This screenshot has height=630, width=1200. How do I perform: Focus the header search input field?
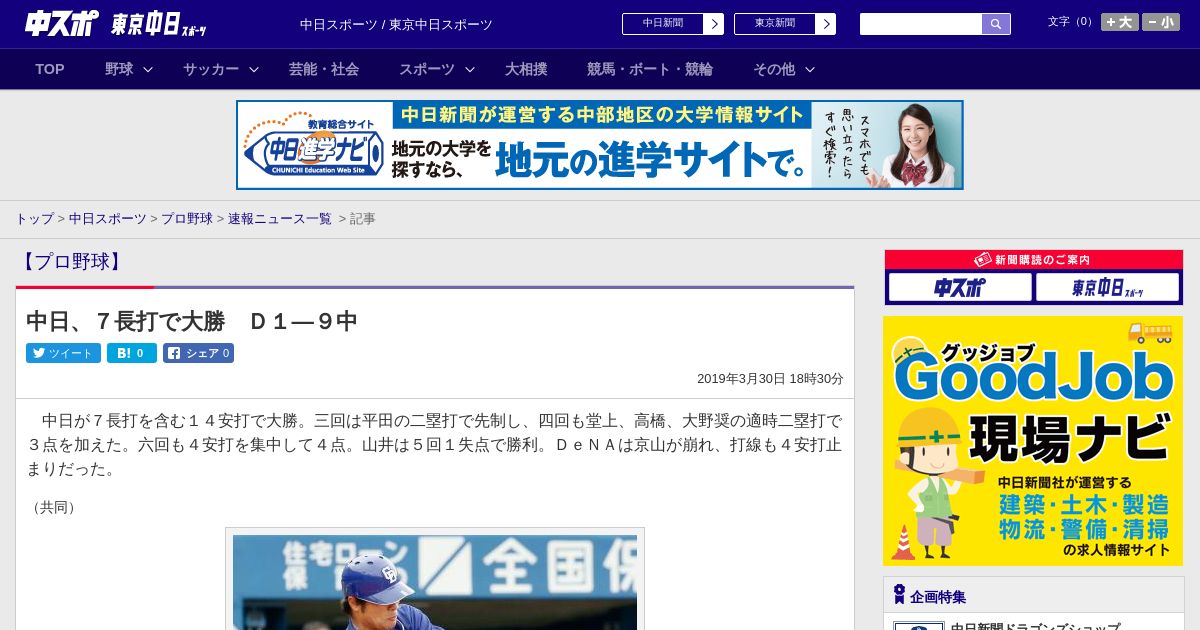tap(921, 24)
